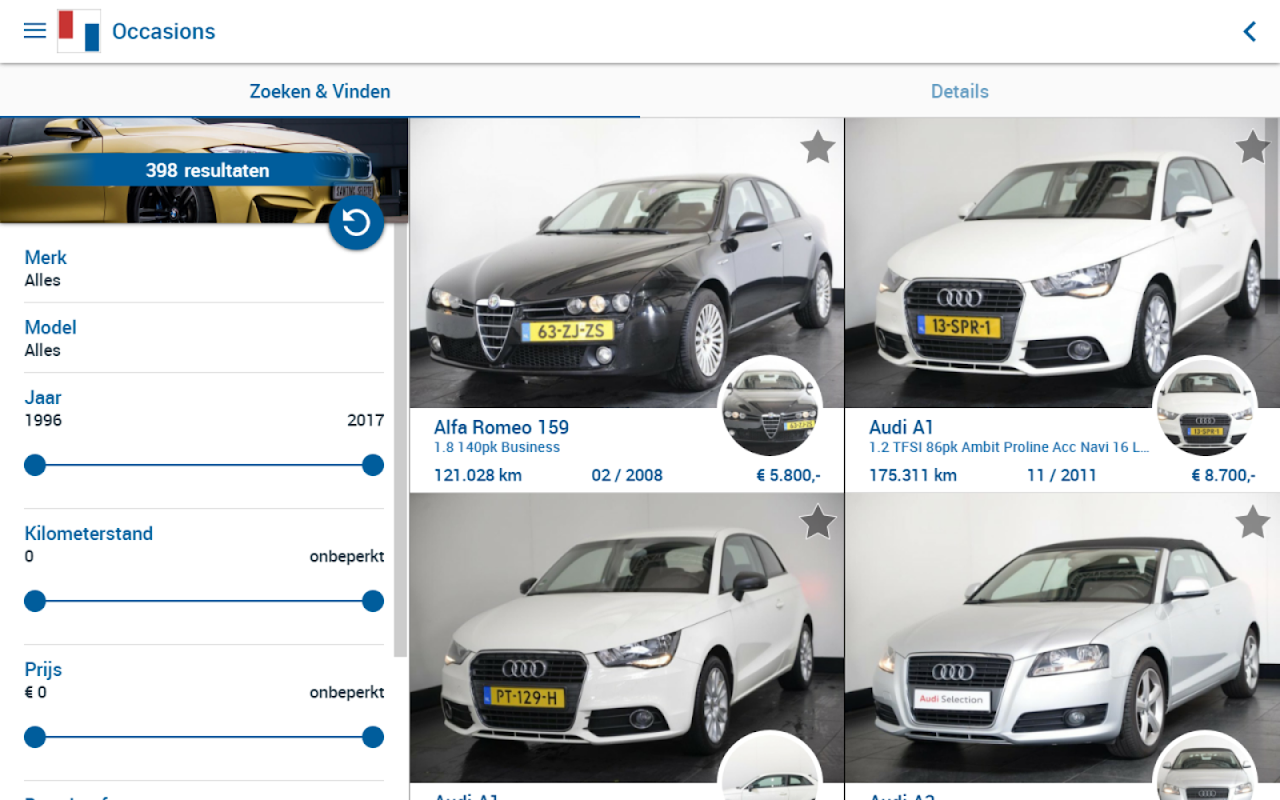The image size is (1280, 800).
Task: Open the white Audi A1 13-SPR-1 photo
Action: 1062,263
